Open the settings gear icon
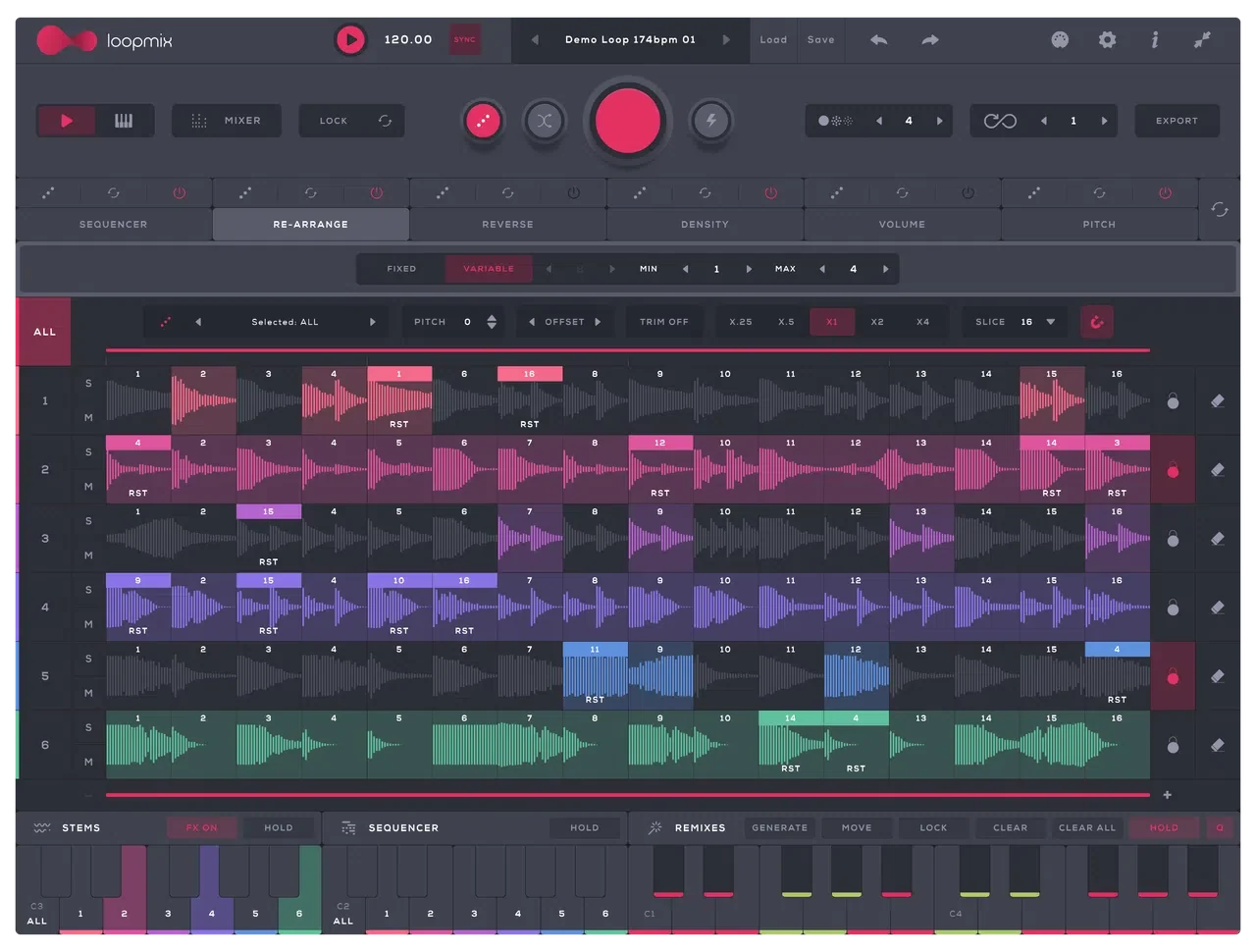1256x952 pixels. tap(1107, 39)
